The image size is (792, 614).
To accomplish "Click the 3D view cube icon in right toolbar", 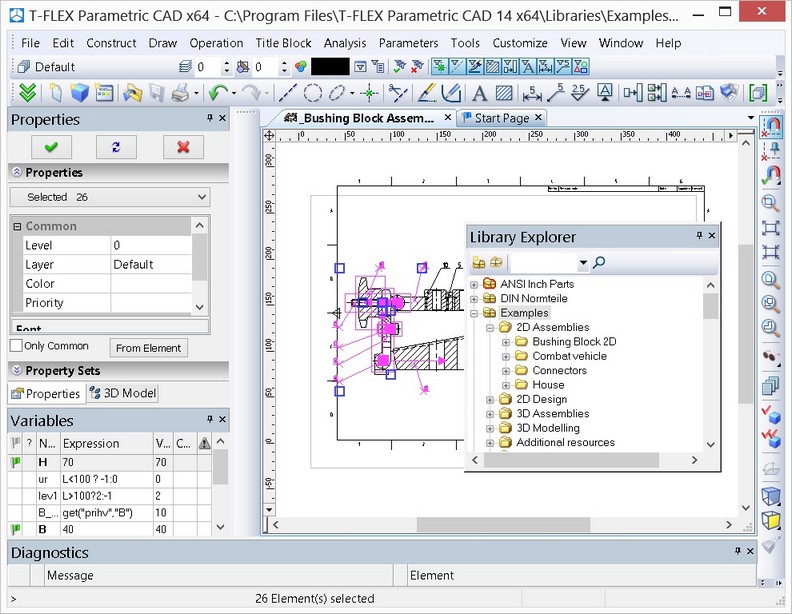I will click(771, 495).
